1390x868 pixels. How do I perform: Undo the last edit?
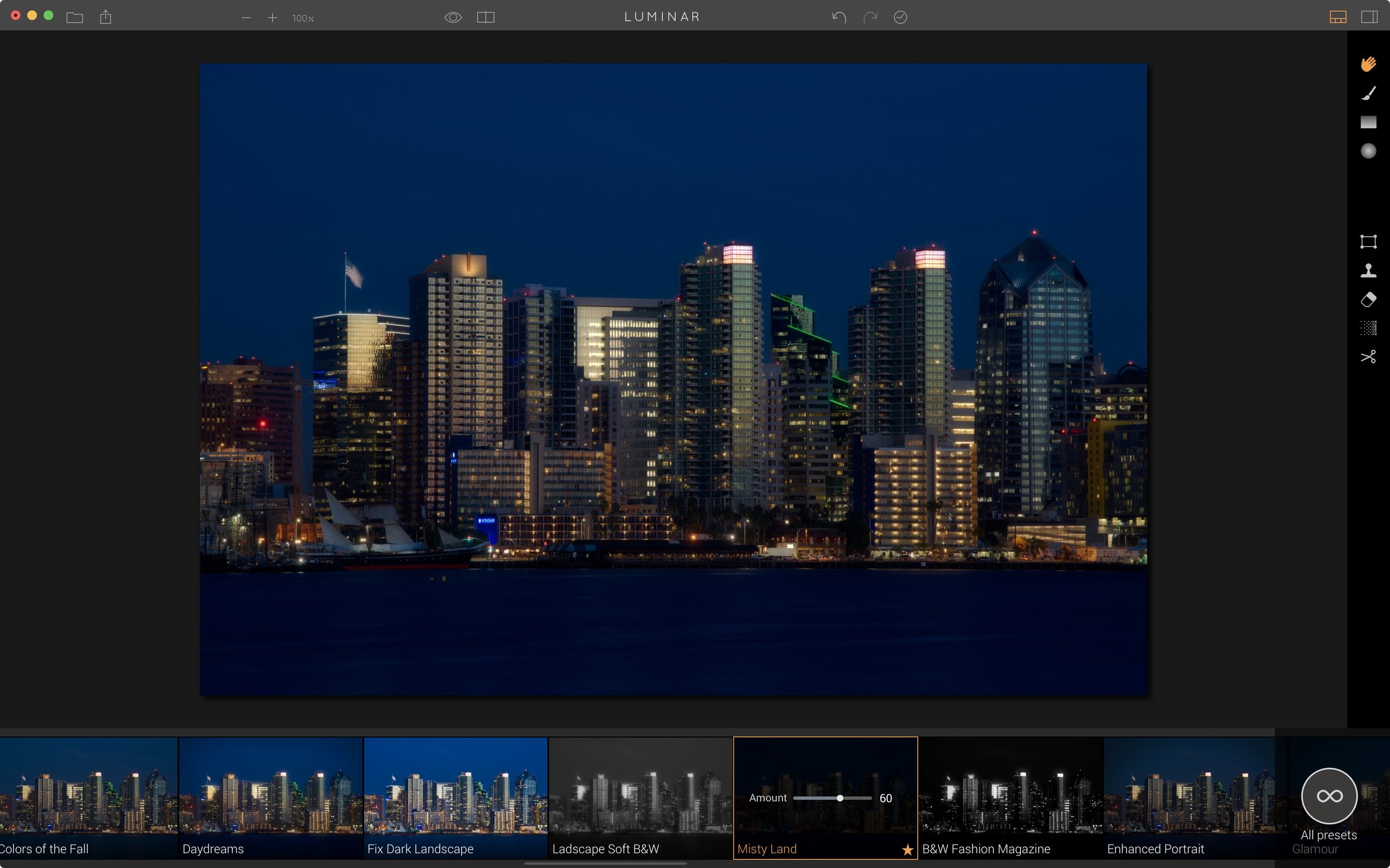(839, 17)
